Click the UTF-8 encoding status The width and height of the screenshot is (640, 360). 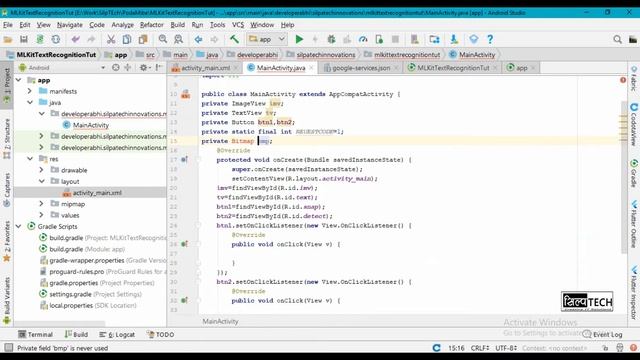click(x=506, y=348)
